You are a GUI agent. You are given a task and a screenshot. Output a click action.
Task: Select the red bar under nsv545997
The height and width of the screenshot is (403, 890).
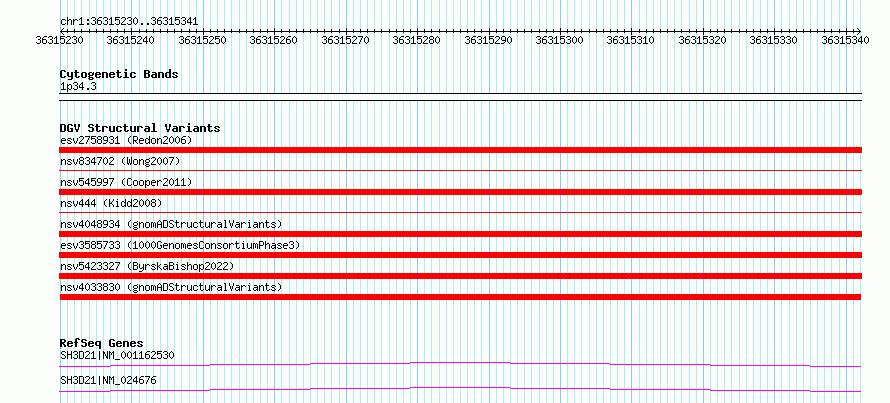click(460, 192)
